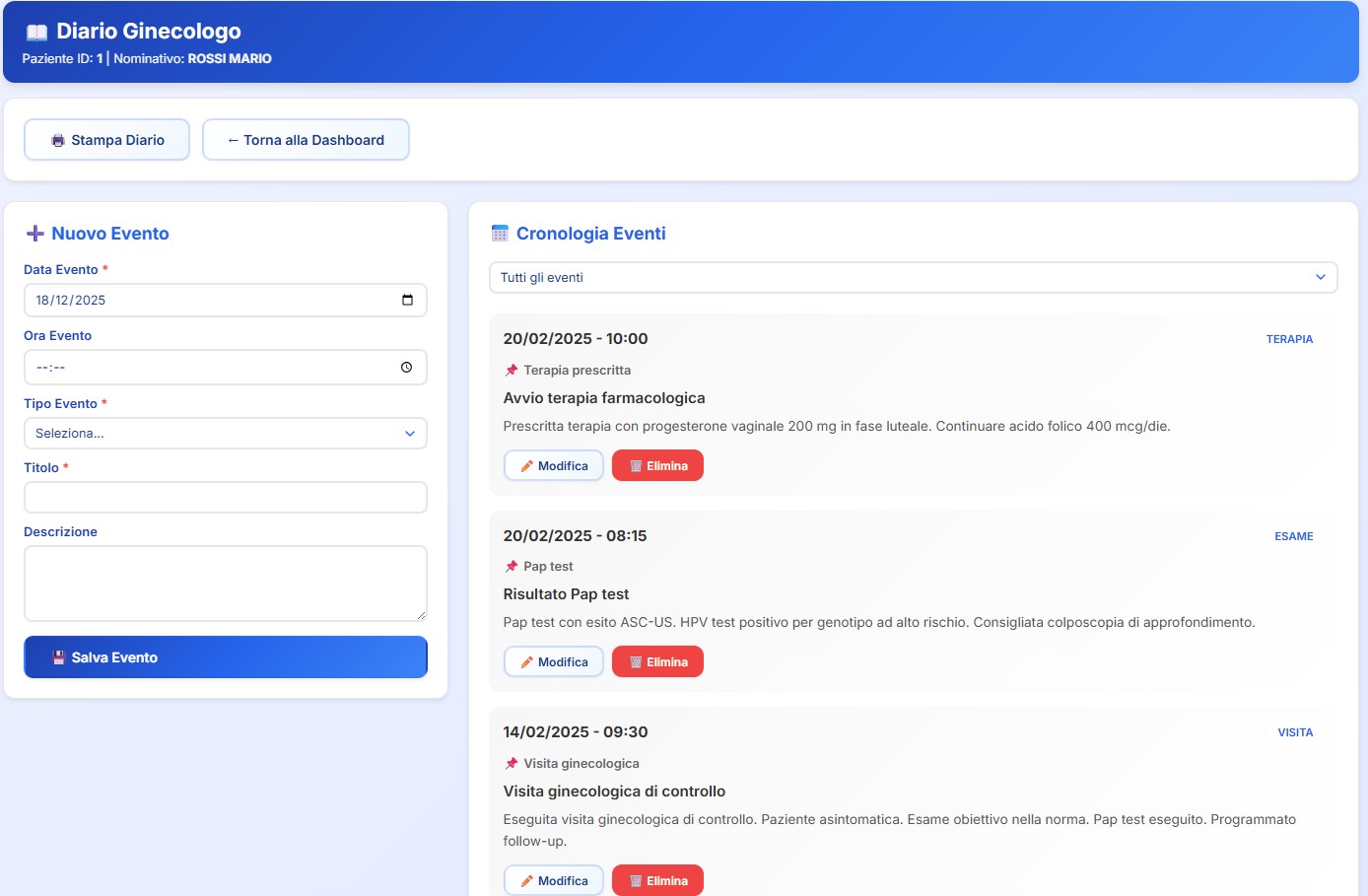Click the book icon beside Diario Ginecologo

tap(36, 32)
